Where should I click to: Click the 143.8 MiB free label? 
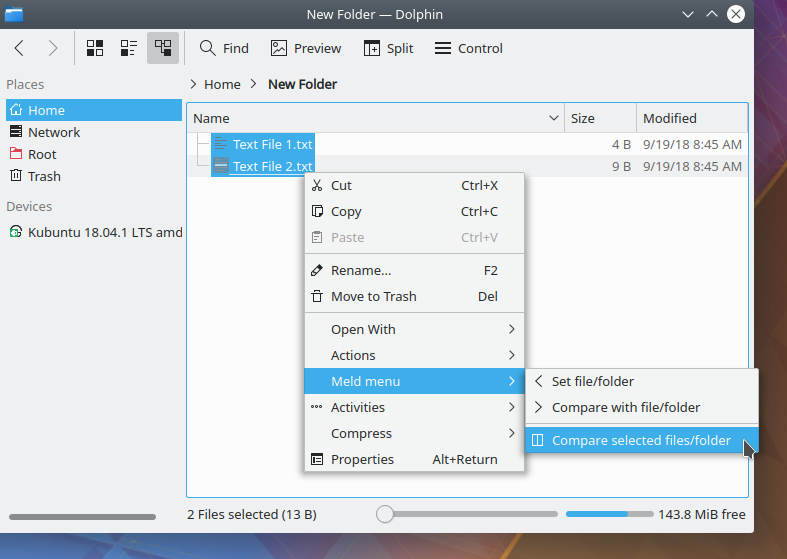[x=702, y=514]
